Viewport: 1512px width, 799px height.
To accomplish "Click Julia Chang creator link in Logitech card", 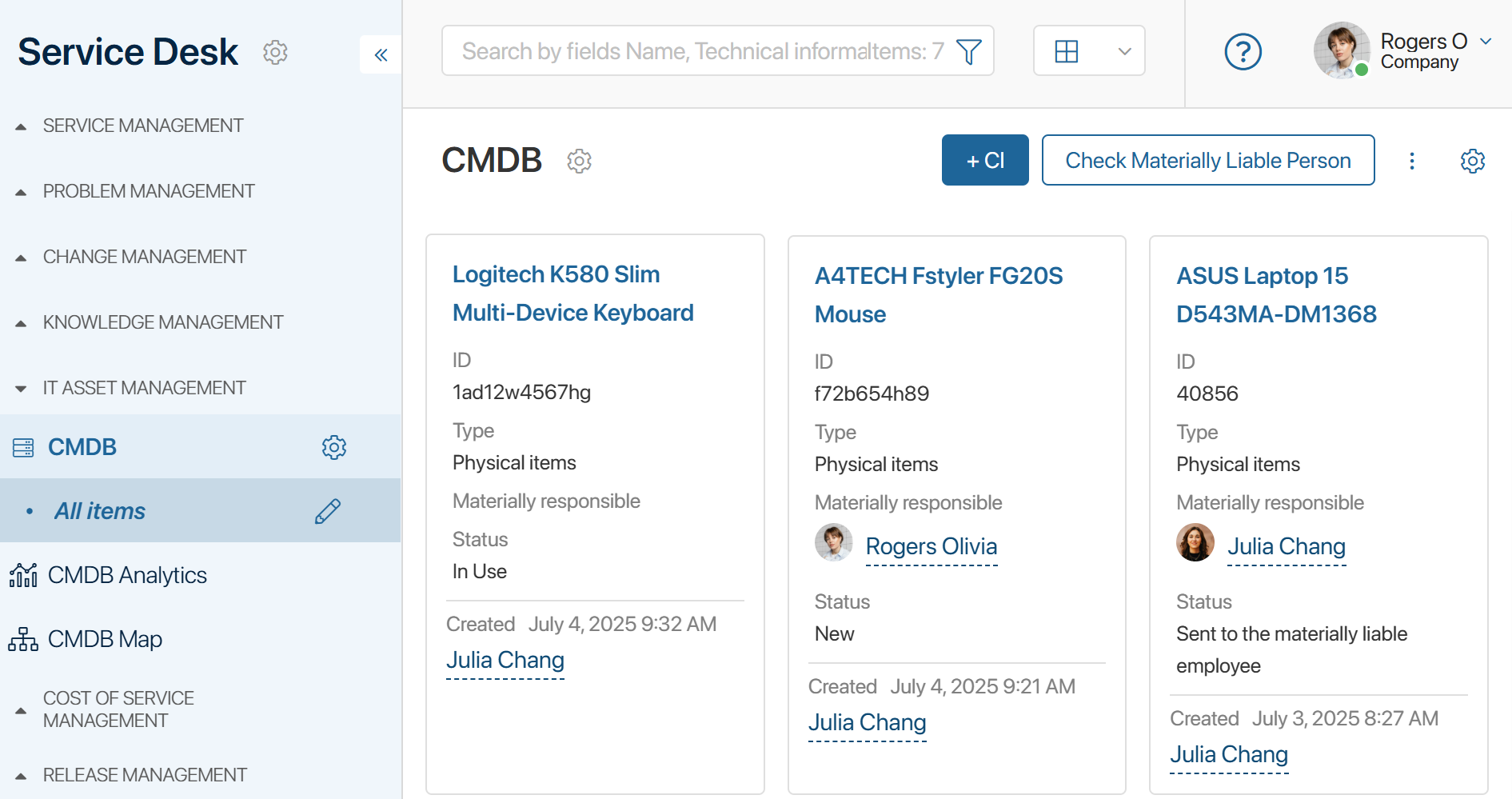I will [x=505, y=660].
